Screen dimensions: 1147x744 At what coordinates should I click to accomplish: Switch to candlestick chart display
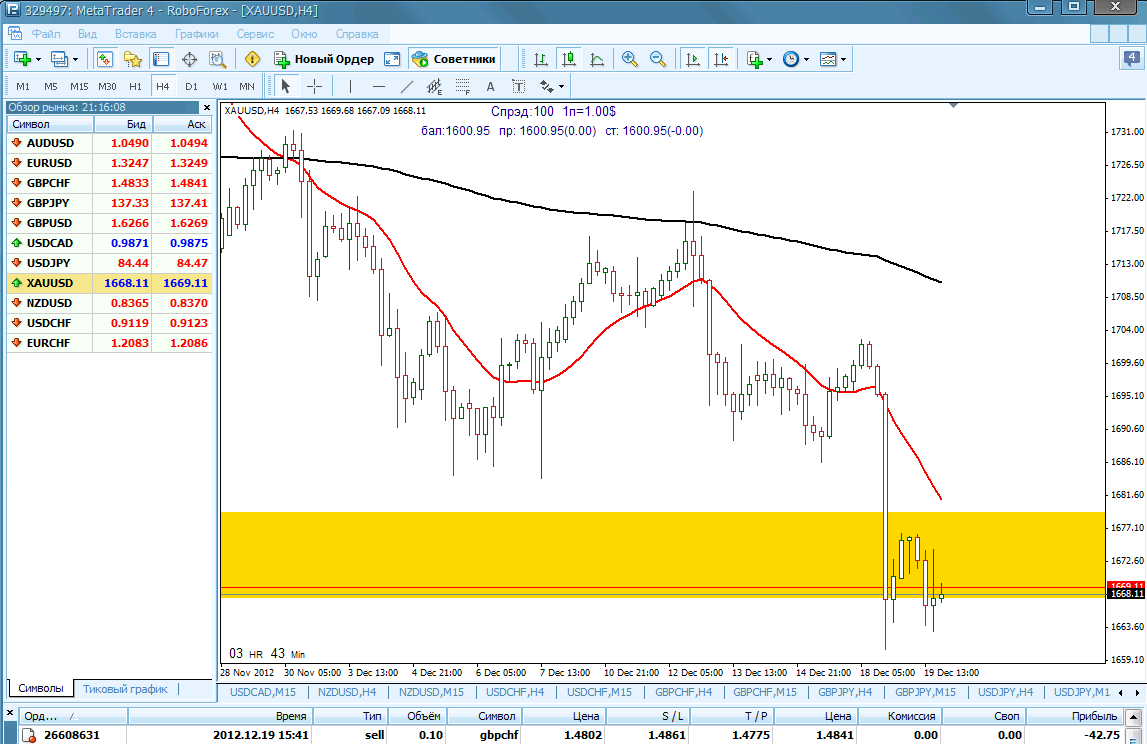[x=568, y=59]
